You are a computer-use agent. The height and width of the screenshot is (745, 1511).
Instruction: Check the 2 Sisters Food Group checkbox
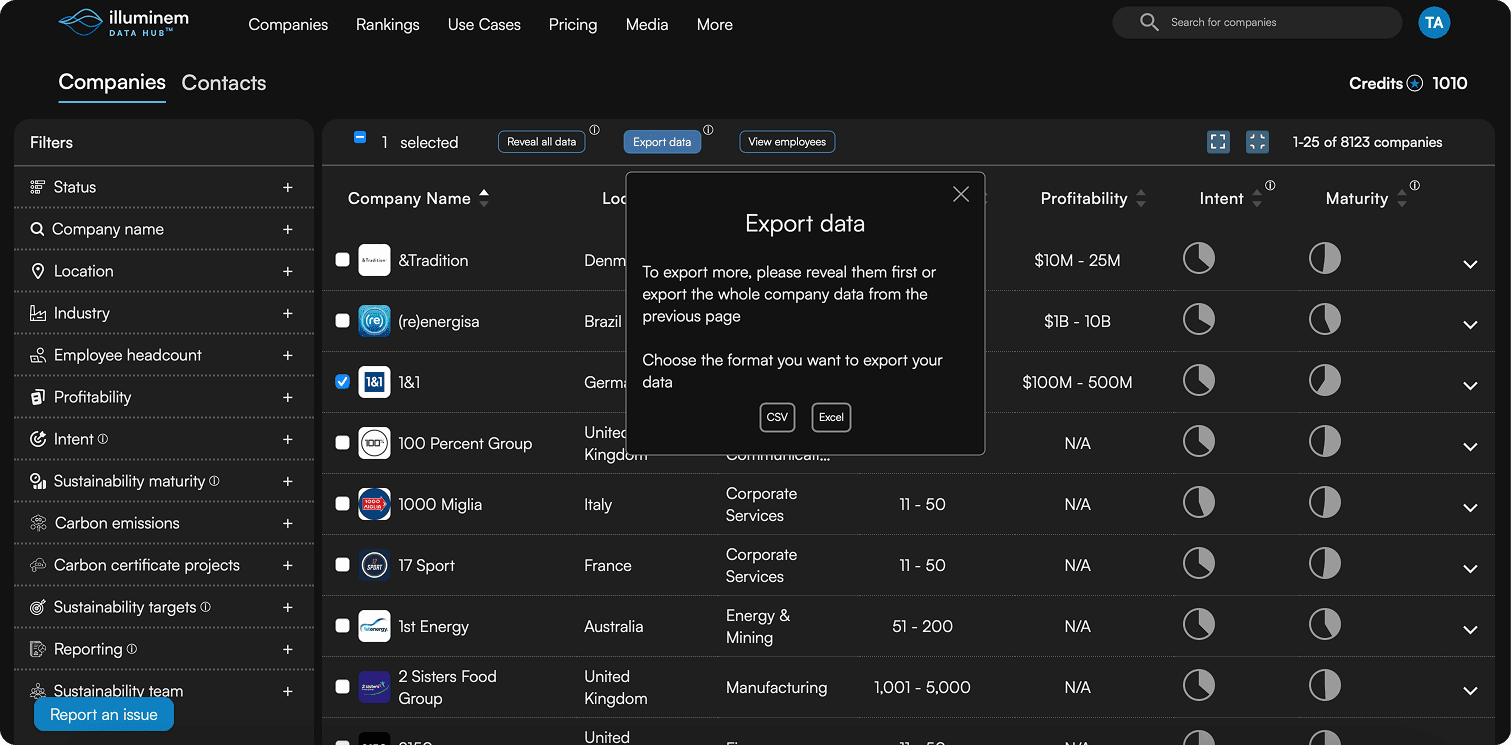[342, 687]
